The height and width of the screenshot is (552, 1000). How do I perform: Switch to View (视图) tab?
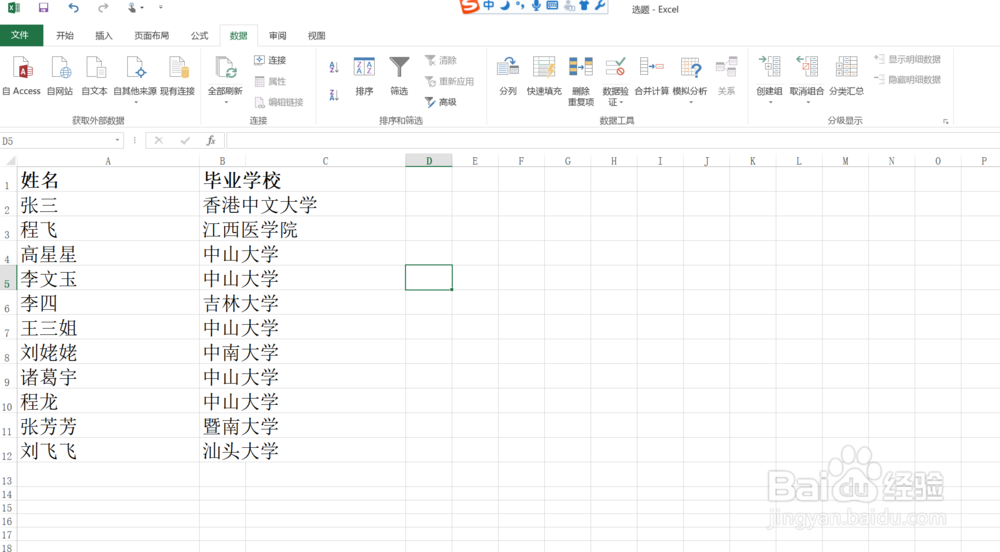pyautogui.click(x=316, y=36)
